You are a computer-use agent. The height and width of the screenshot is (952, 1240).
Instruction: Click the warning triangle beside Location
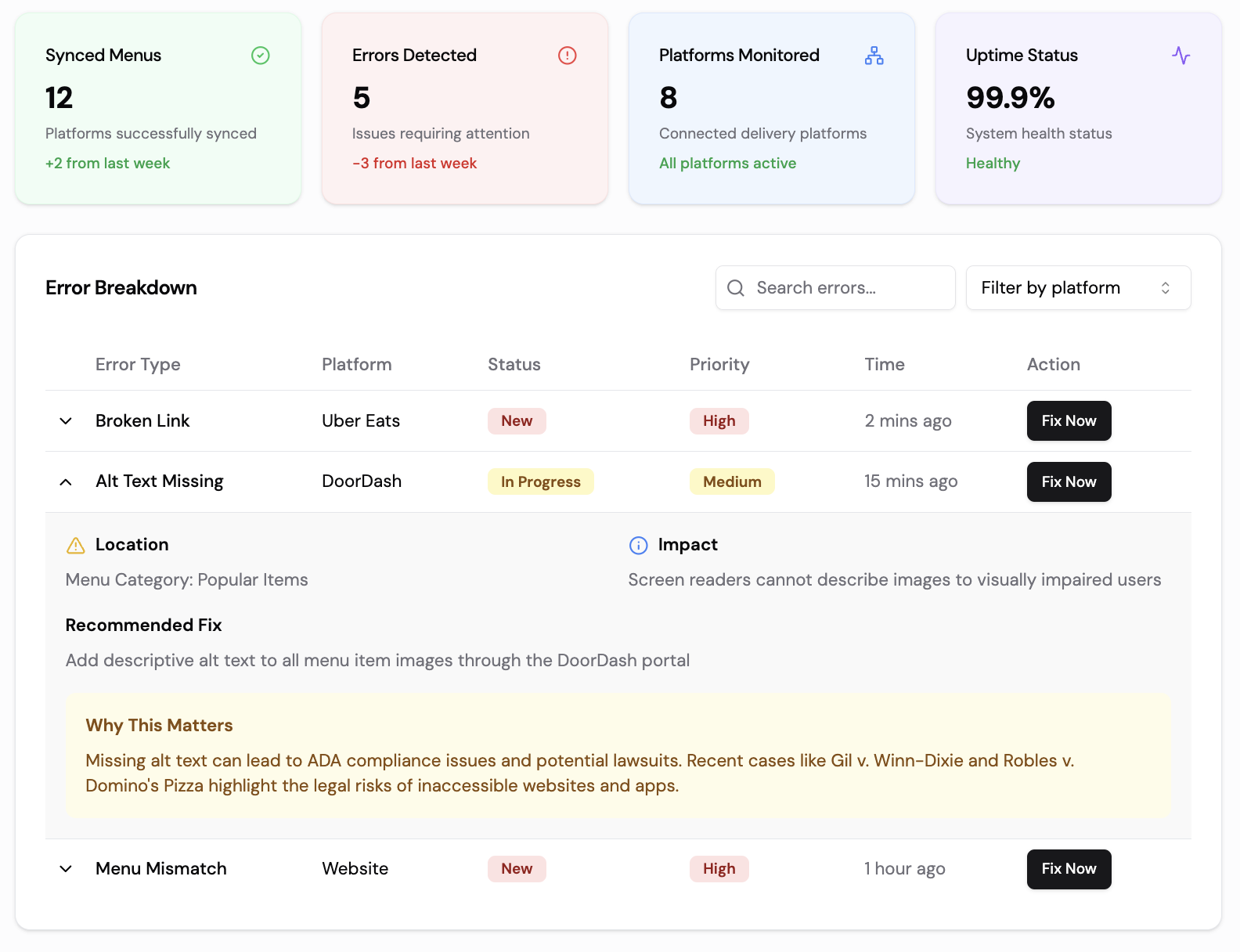click(76, 545)
